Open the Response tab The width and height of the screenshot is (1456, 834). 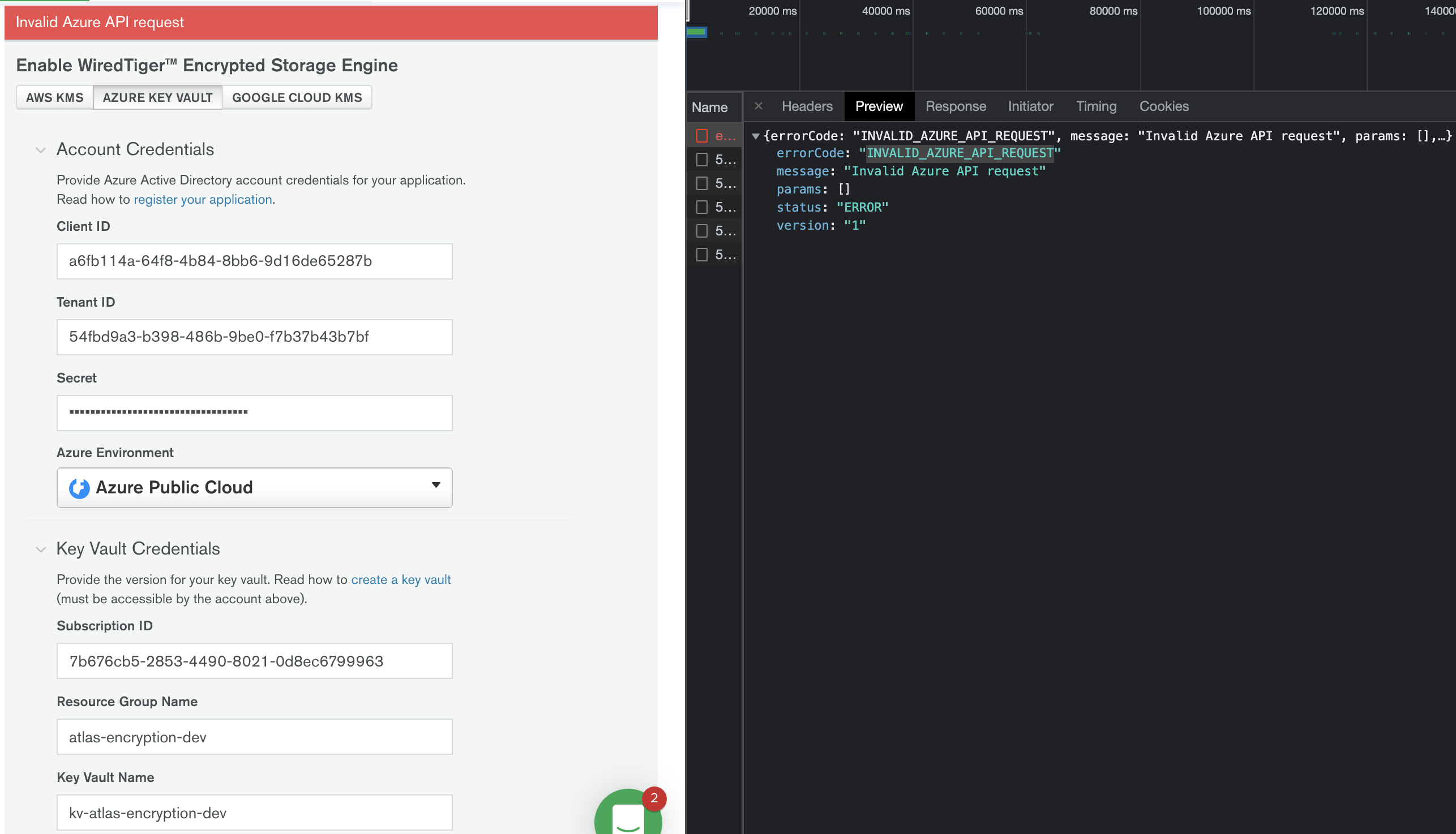point(955,106)
